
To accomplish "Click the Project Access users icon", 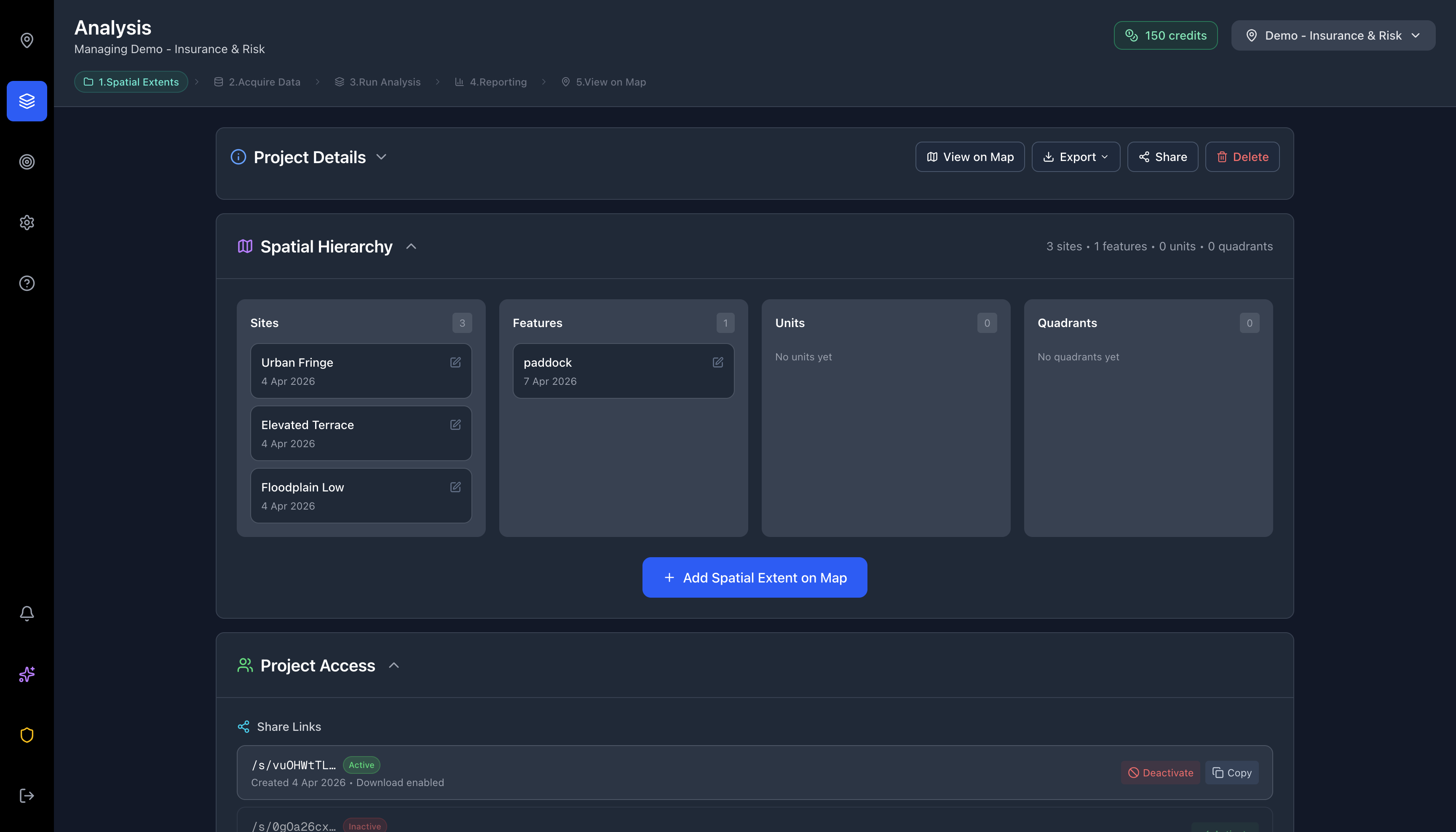I will click(245, 665).
